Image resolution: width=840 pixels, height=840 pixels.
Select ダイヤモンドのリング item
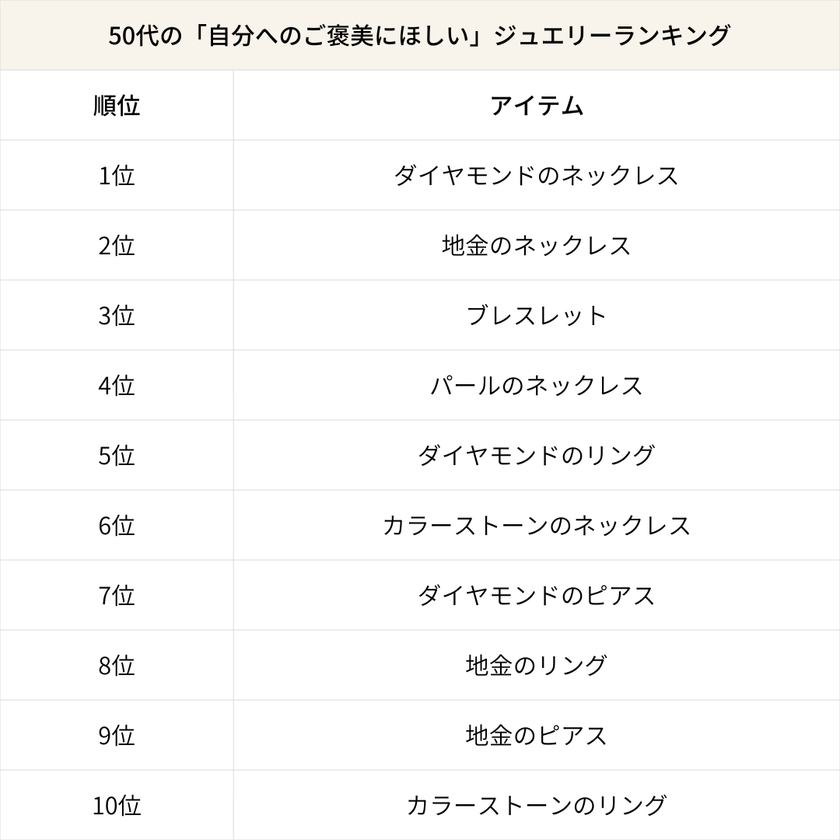(x=536, y=456)
